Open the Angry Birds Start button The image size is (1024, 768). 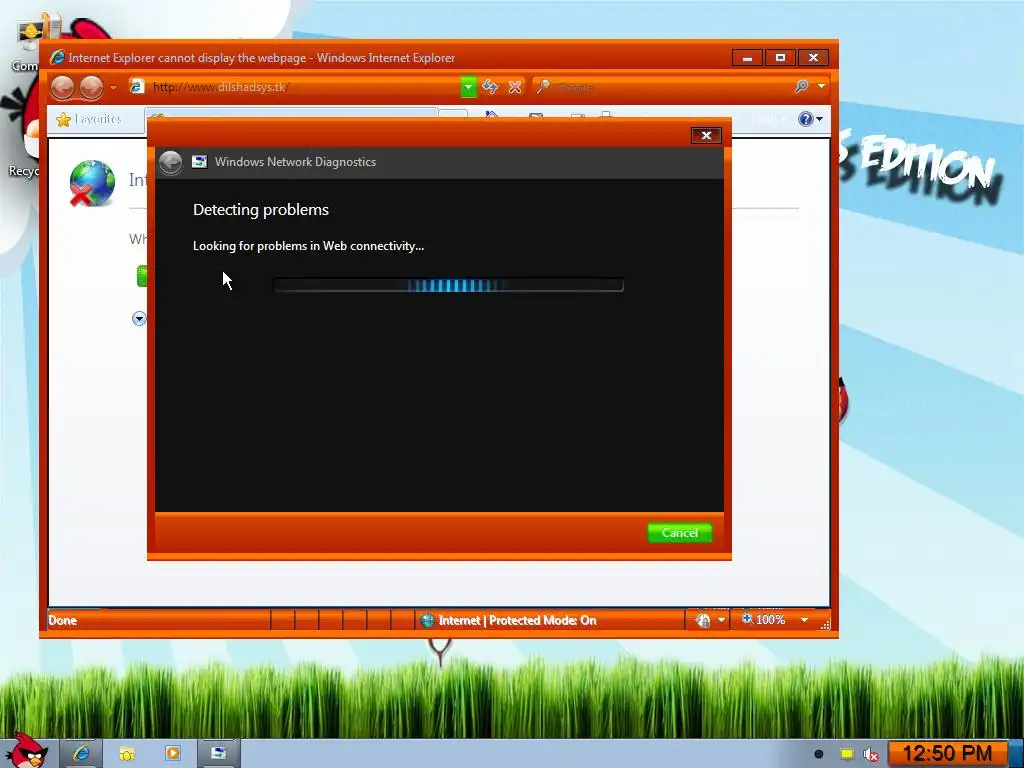point(27,751)
